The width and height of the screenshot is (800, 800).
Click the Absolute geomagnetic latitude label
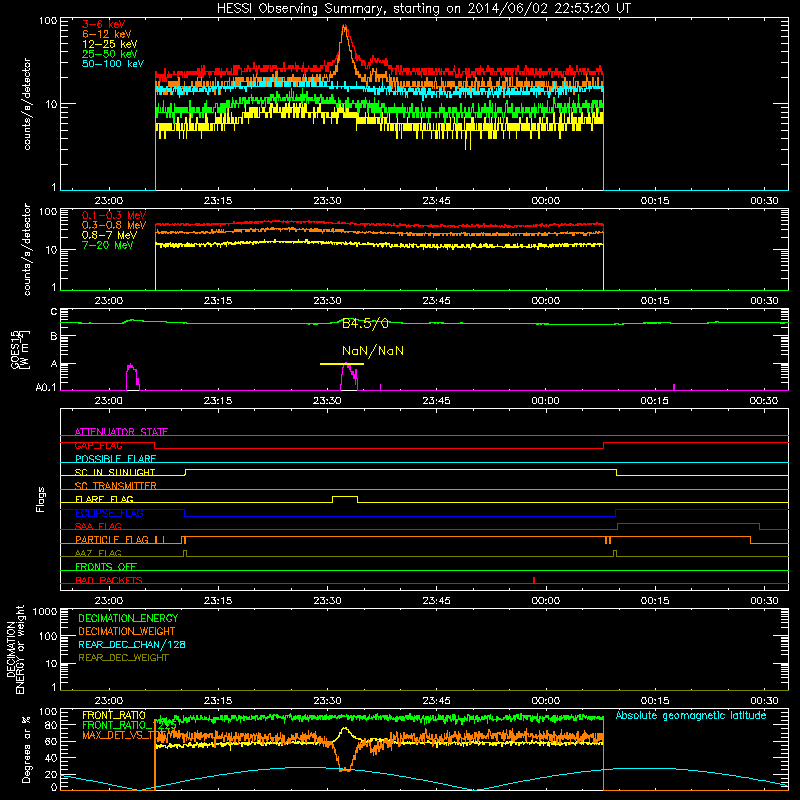coord(691,715)
